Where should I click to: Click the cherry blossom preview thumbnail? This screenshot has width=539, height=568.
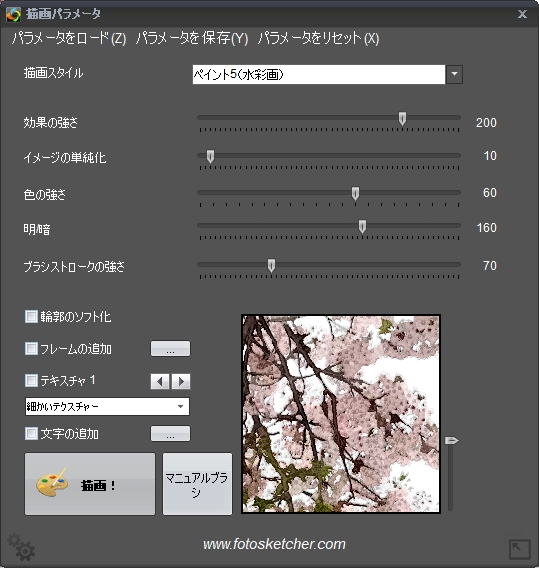(341, 414)
